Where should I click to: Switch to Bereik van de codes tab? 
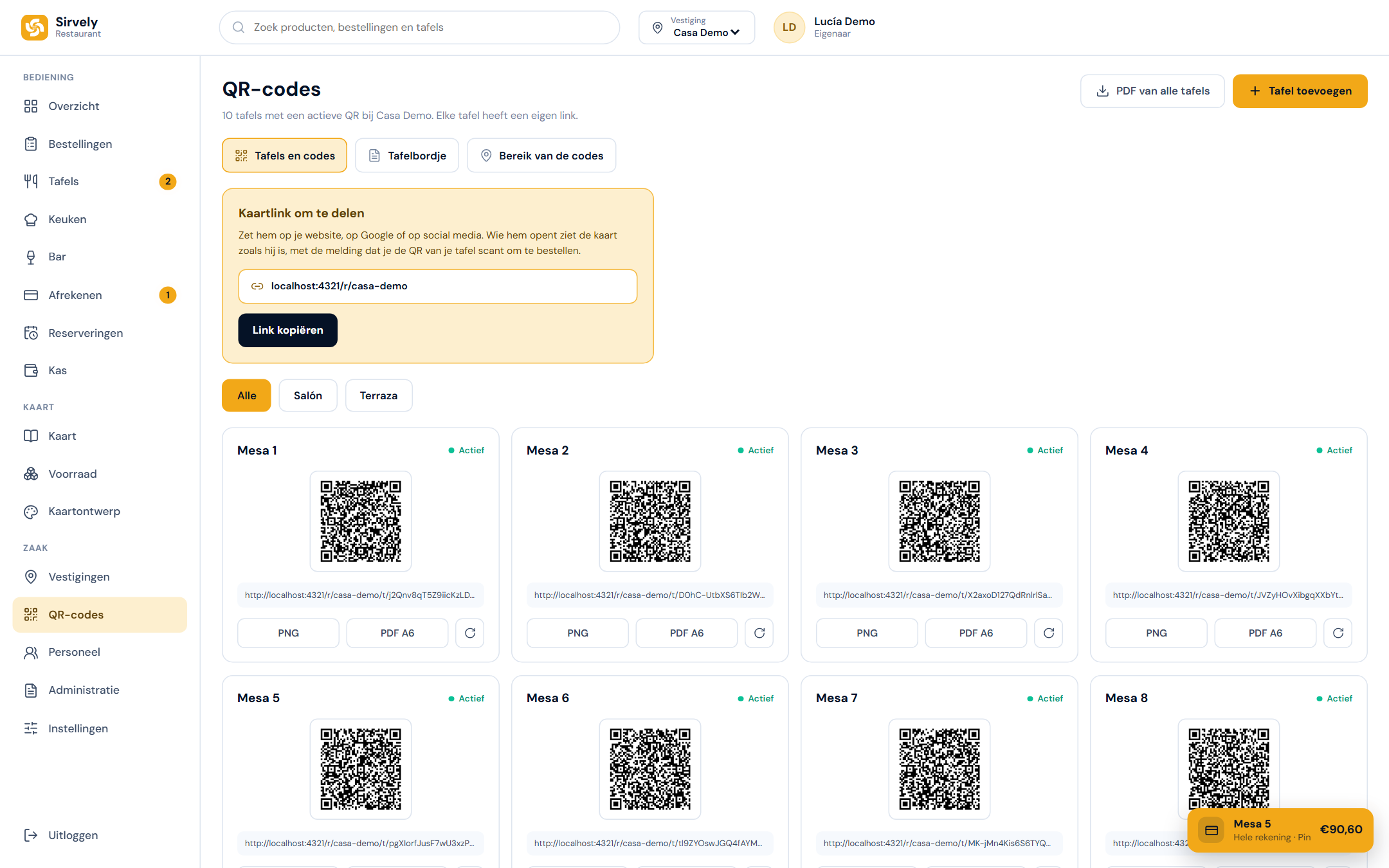coord(541,156)
